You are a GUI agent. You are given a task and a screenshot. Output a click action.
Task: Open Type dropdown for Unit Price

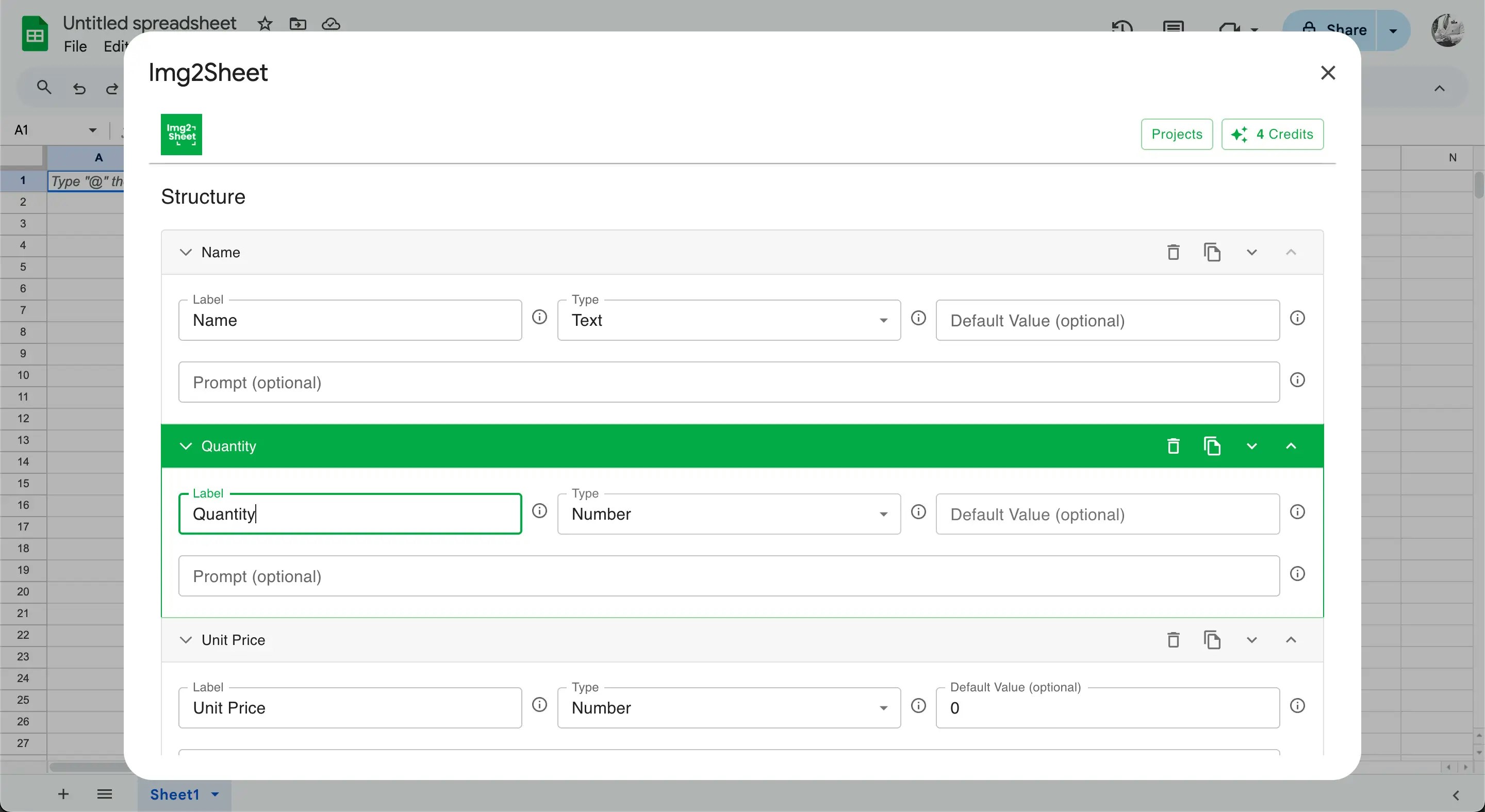click(x=729, y=708)
